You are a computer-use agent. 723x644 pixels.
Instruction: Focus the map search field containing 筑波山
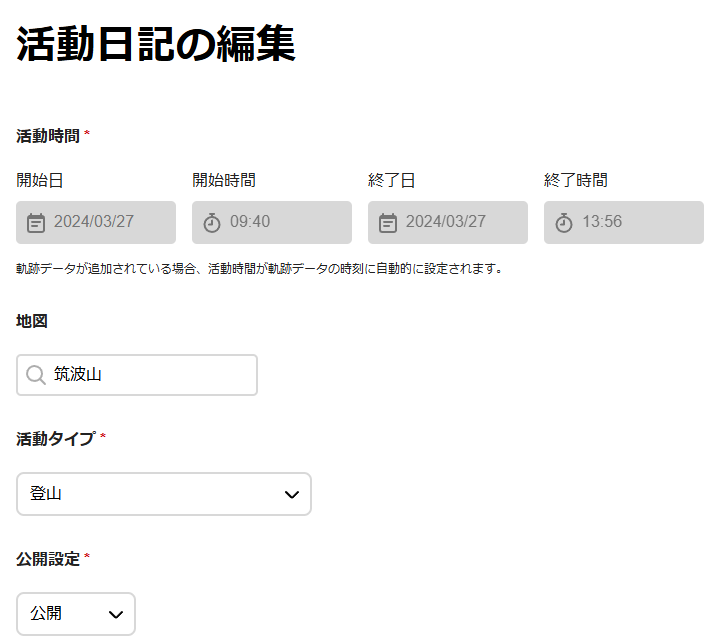coord(150,375)
